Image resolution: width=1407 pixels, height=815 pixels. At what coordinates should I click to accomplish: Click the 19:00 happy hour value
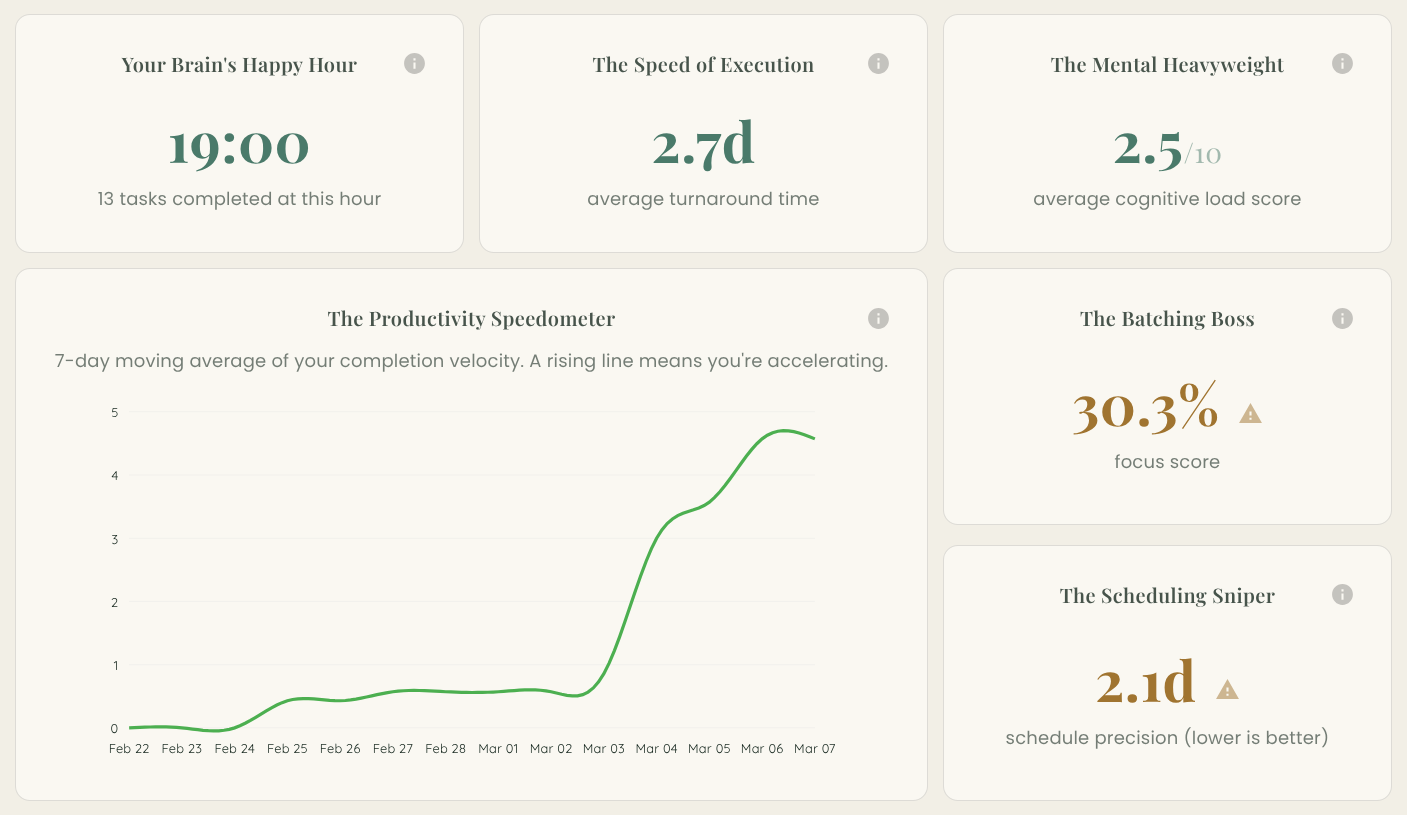point(239,146)
